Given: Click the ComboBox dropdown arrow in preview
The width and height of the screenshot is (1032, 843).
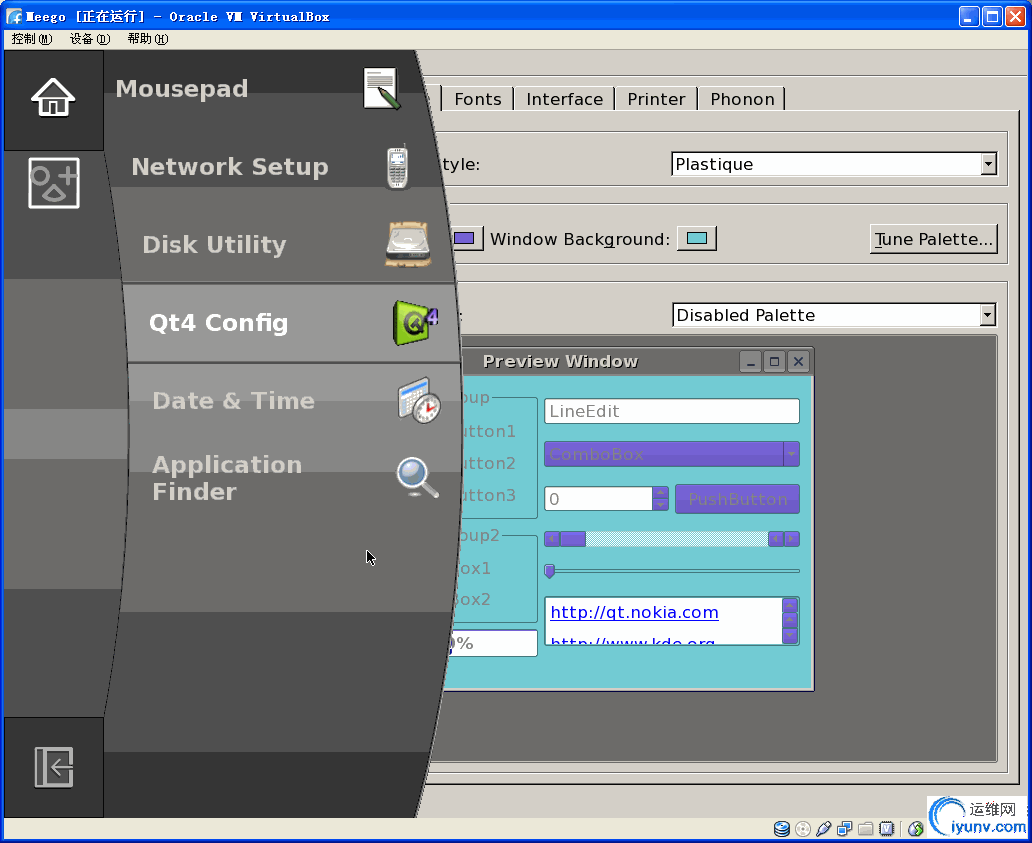Looking at the screenshot, I should 791,454.
